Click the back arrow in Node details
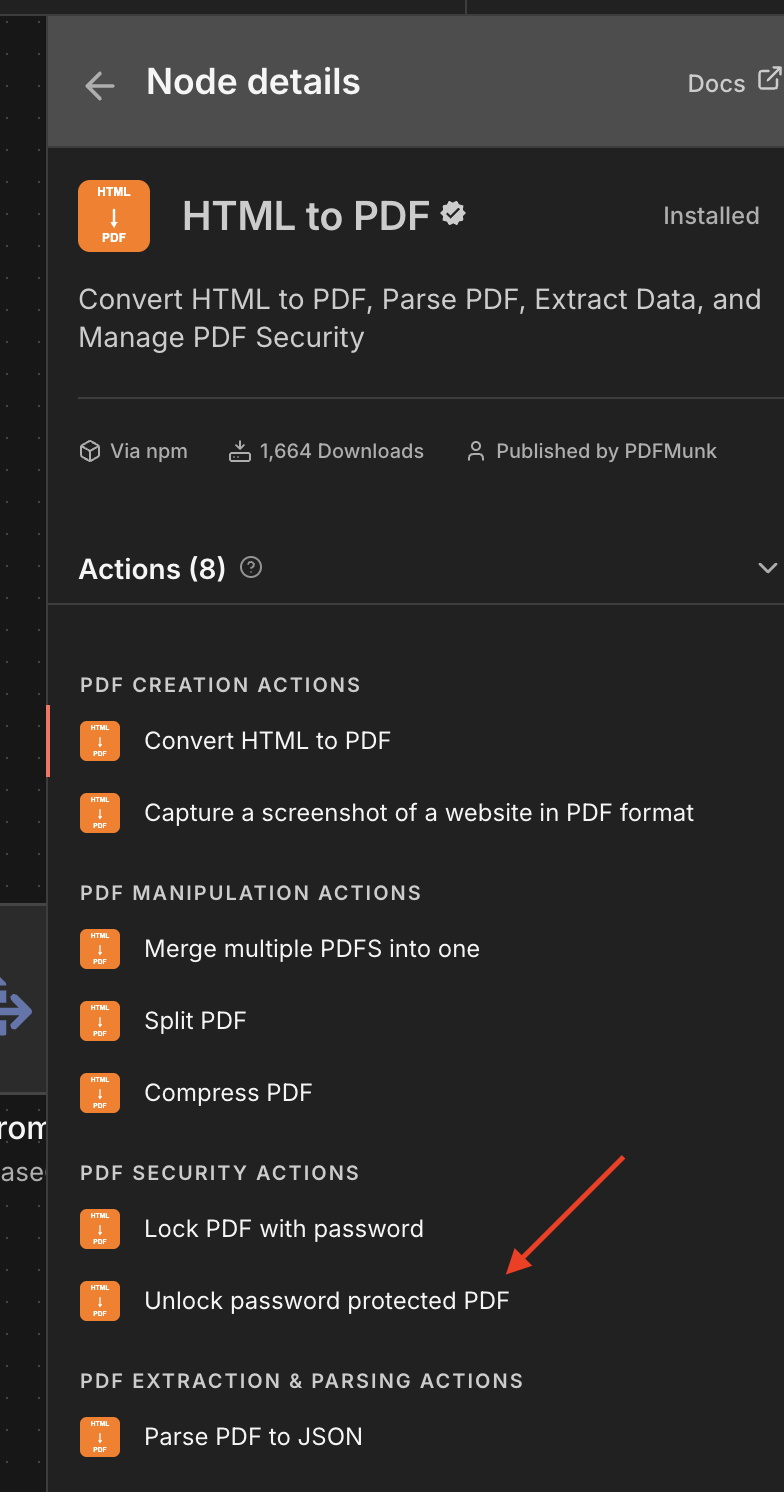The width and height of the screenshot is (784, 1492). click(100, 85)
